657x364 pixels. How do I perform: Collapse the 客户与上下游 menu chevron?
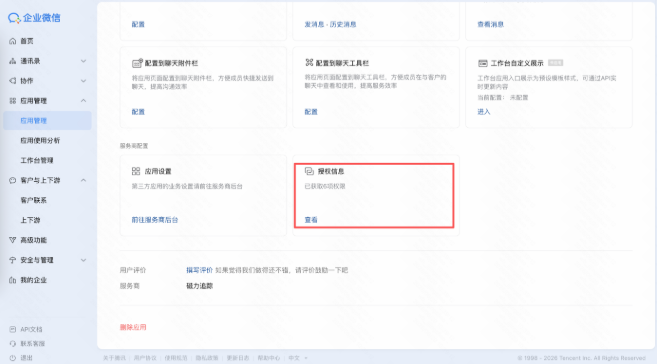tap(83, 181)
